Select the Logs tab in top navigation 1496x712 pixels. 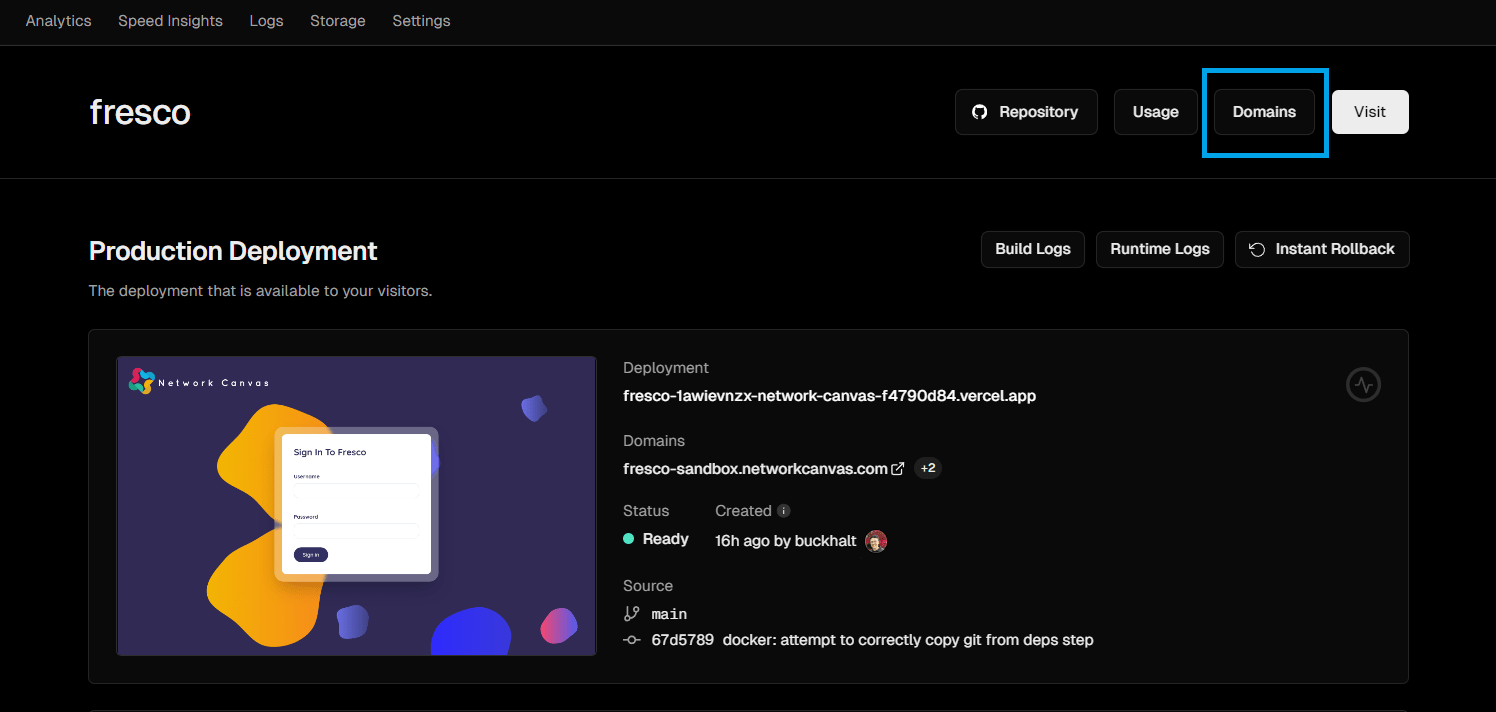click(266, 21)
